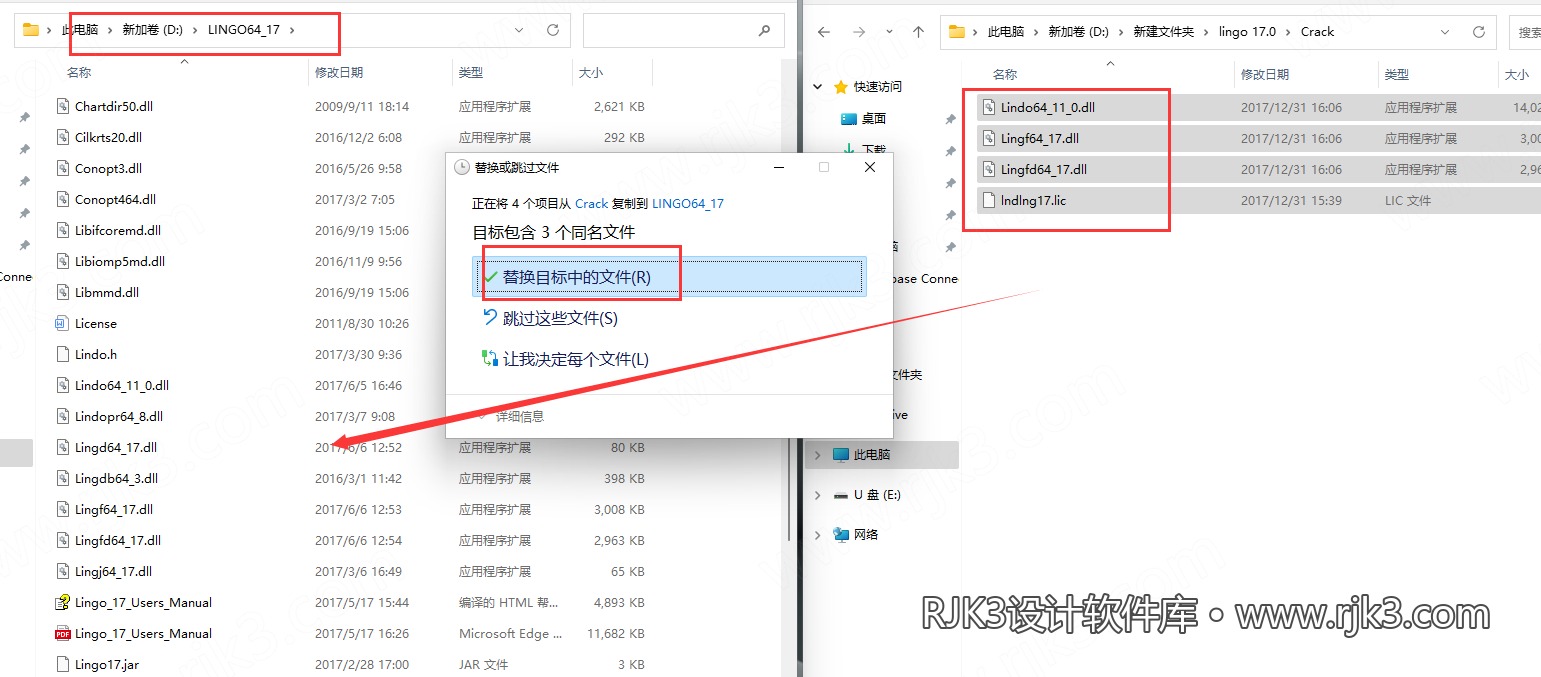Go back in the Crack window
This screenshot has height=677, width=1541.
823,32
